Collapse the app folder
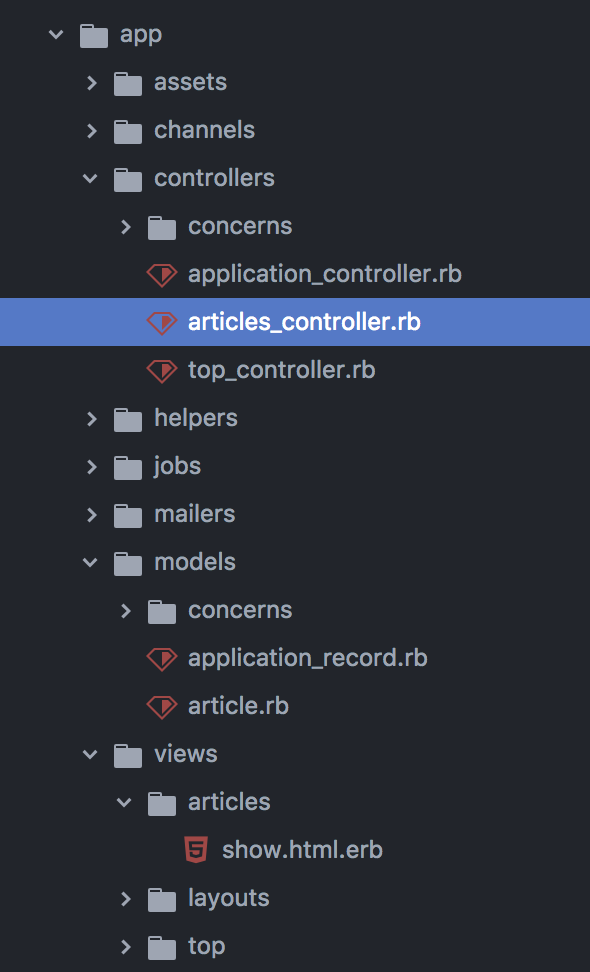 [x=56, y=34]
